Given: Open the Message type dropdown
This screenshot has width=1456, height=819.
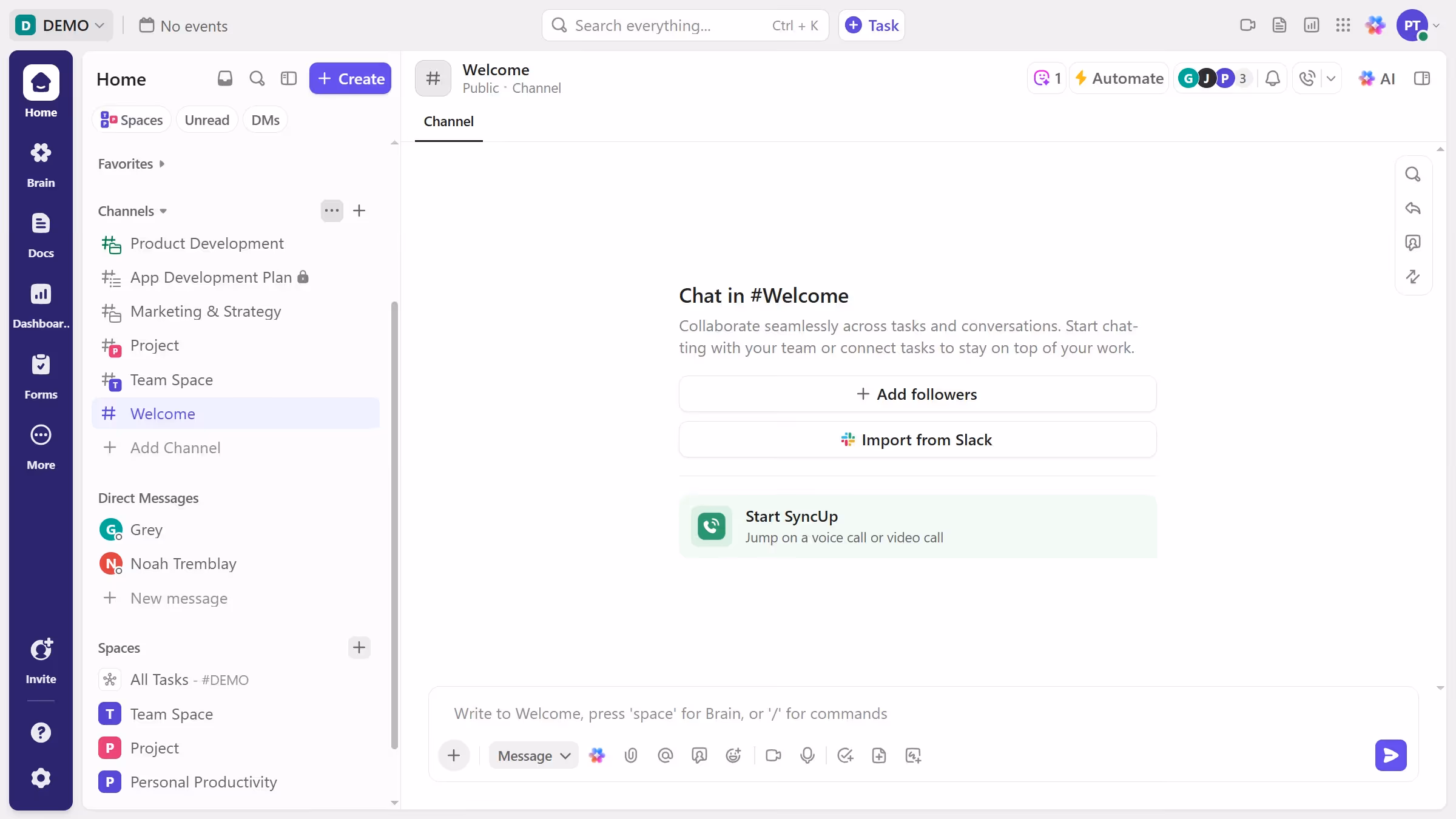Looking at the screenshot, I should (533, 755).
